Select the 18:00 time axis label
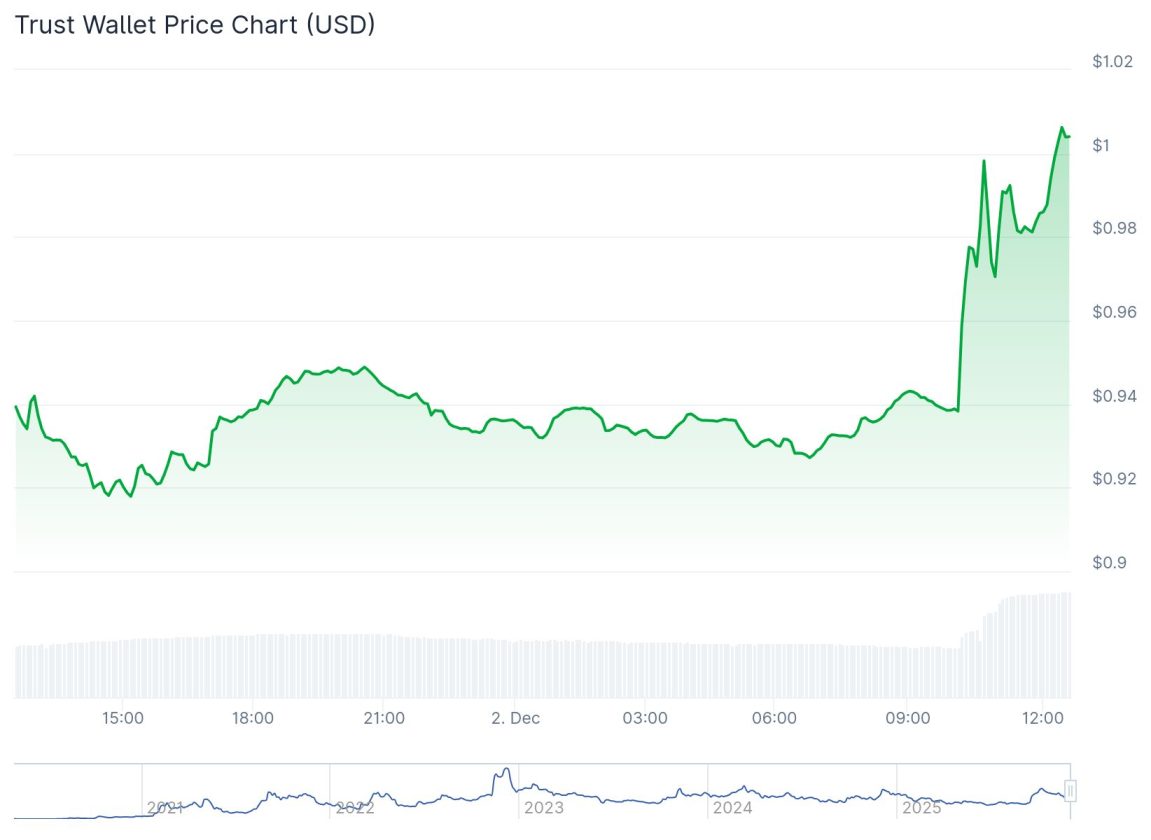 (x=253, y=718)
